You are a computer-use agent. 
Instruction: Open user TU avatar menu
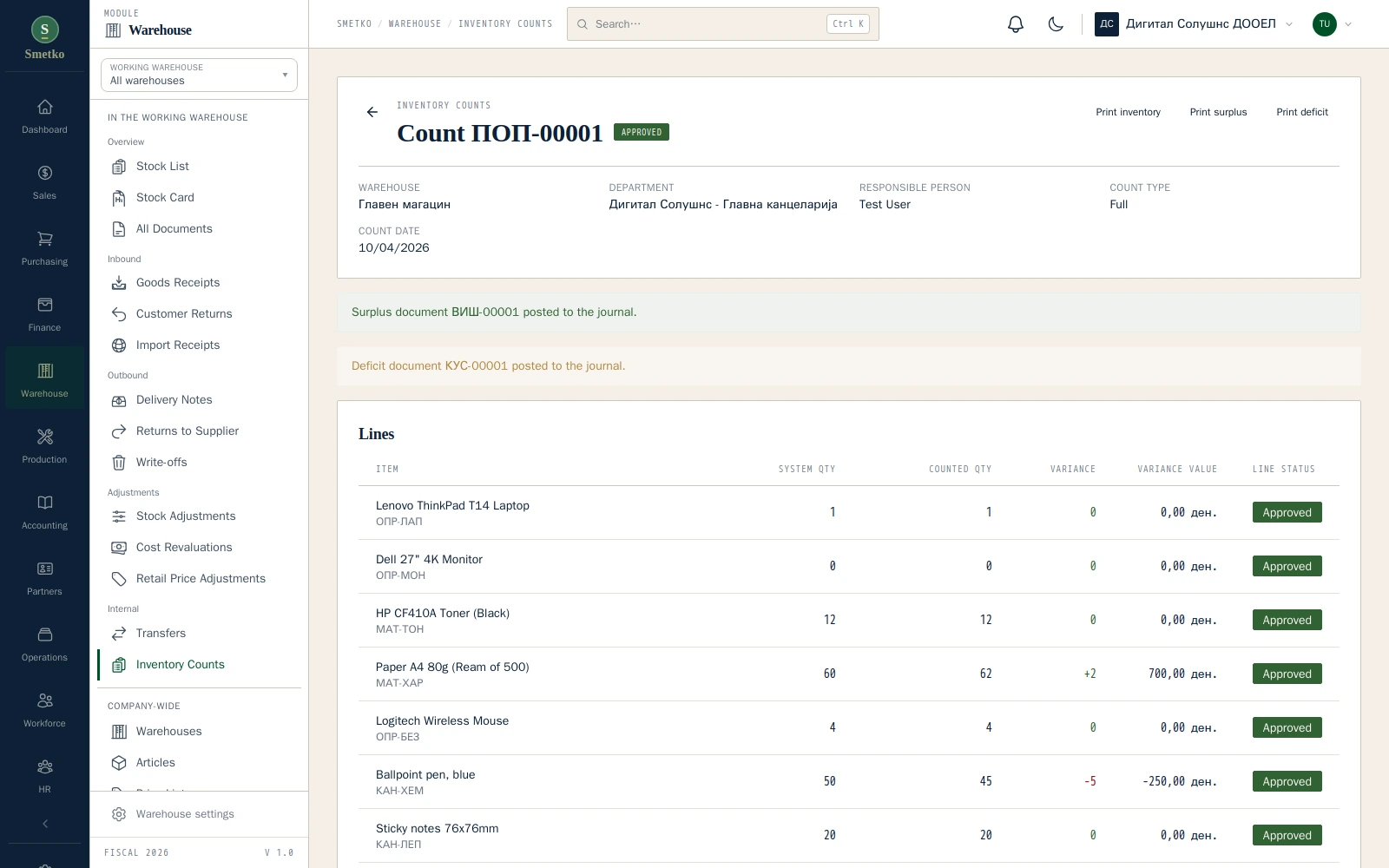(1333, 24)
